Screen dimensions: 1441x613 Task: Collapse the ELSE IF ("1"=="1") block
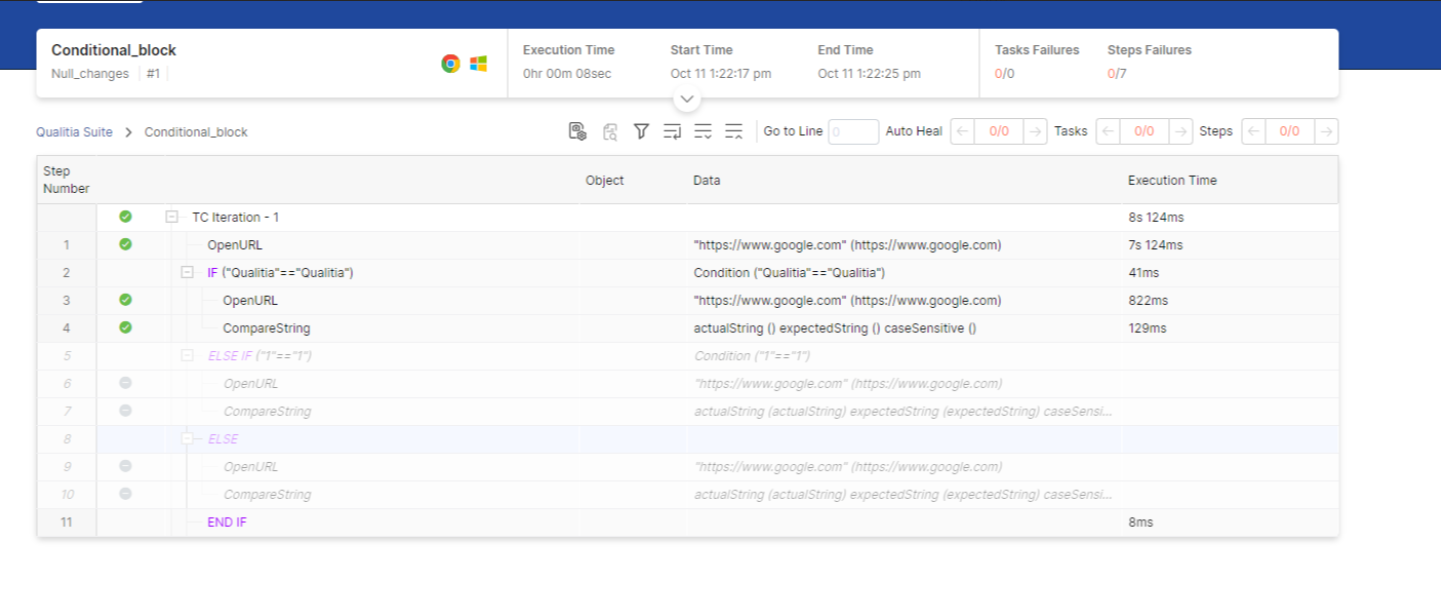pyautogui.click(x=187, y=356)
